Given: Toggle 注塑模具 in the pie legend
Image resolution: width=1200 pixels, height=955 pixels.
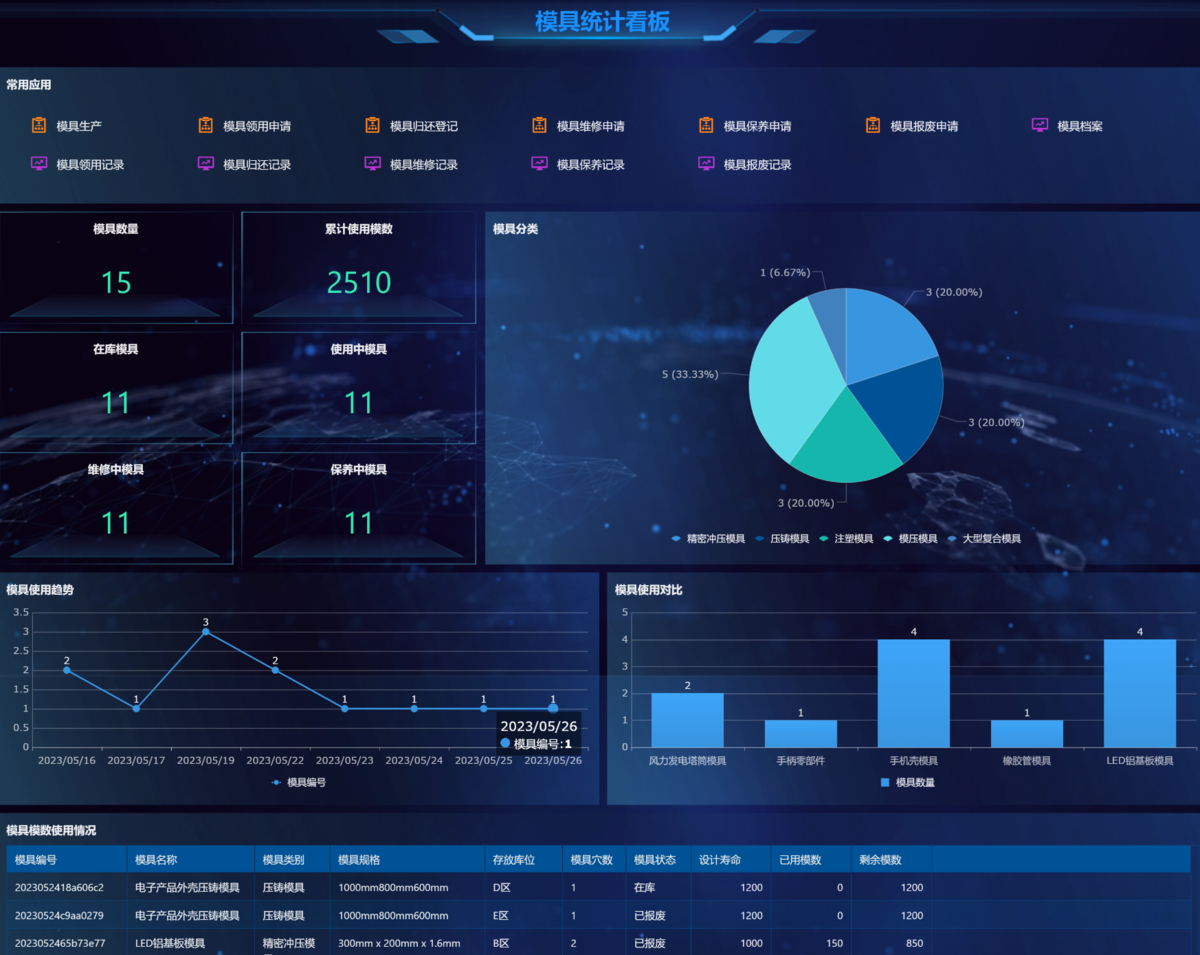Looking at the screenshot, I should 846,539.
